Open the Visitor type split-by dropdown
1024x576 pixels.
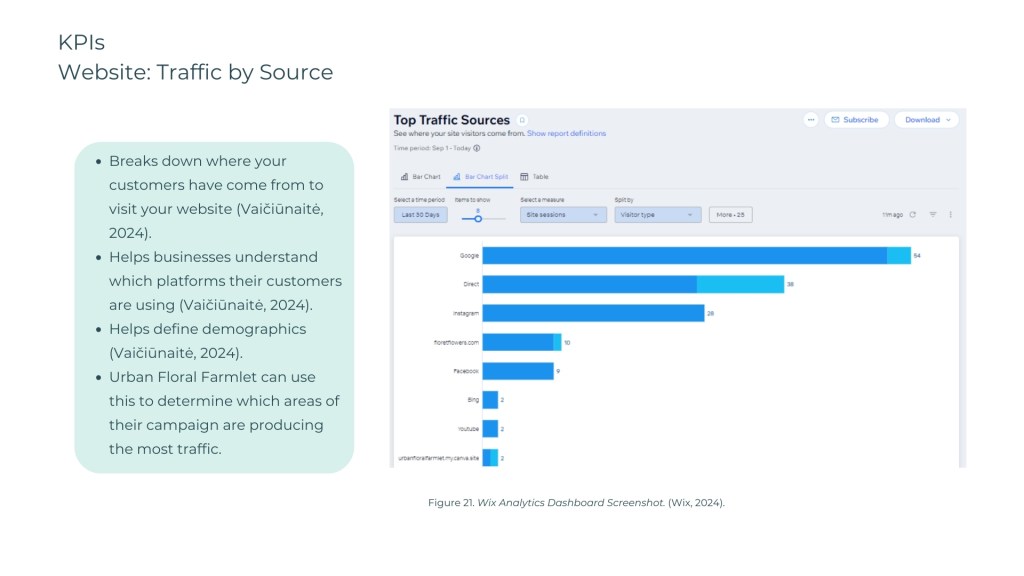657,214
